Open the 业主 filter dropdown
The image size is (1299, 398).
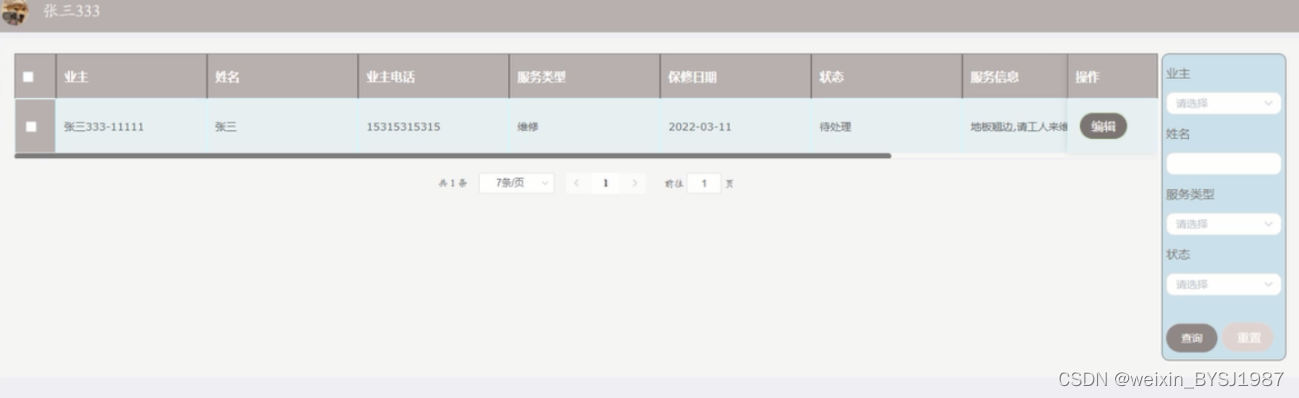(1223, 103)
